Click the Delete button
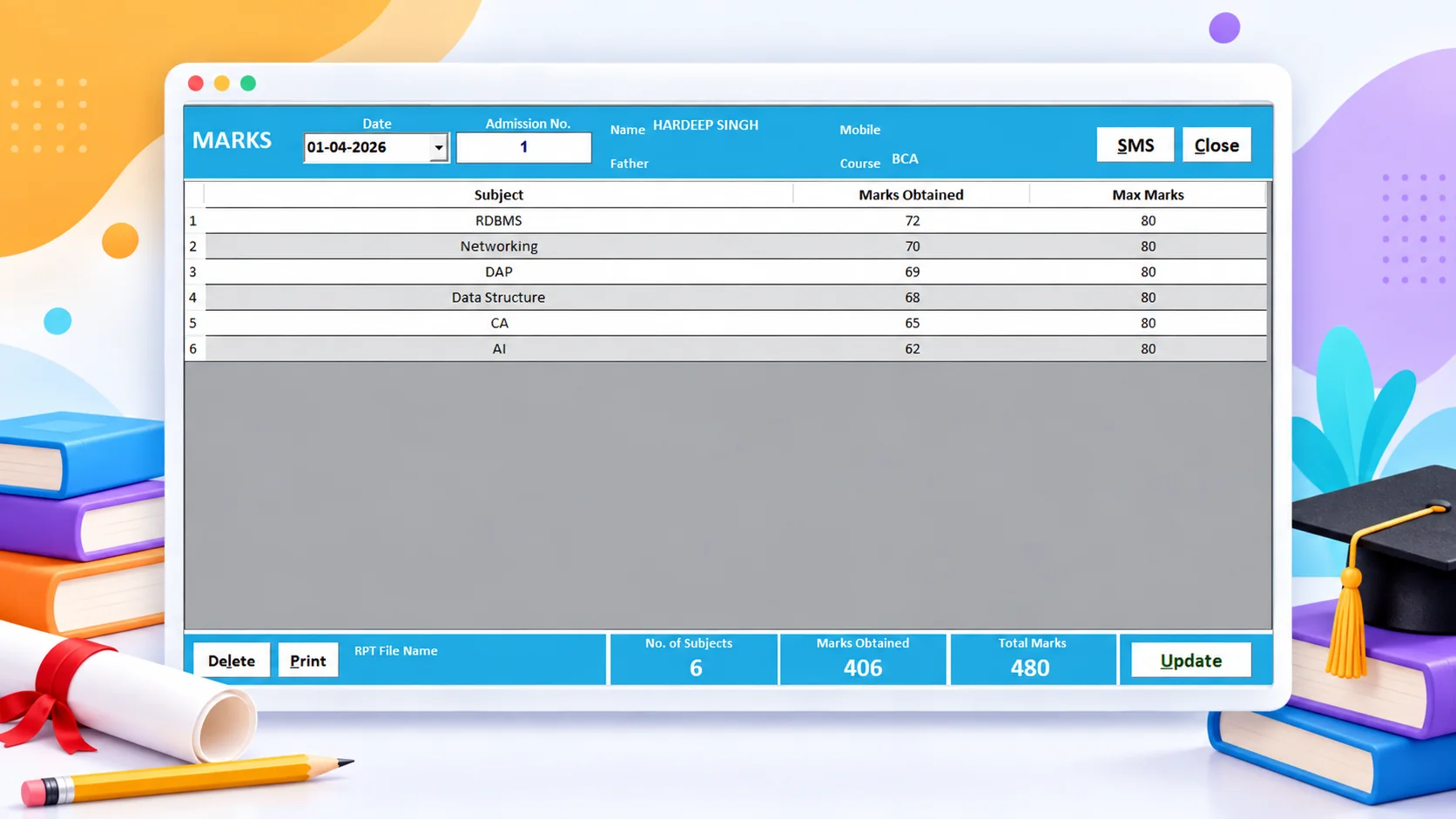 tap(232, 661)
